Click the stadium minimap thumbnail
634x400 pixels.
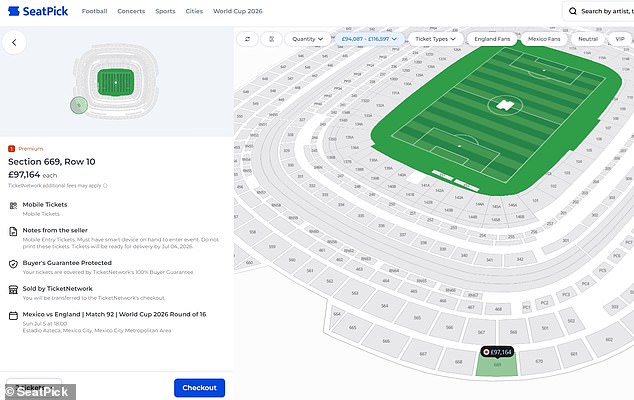pyautogui.click(x=116, y=82)
